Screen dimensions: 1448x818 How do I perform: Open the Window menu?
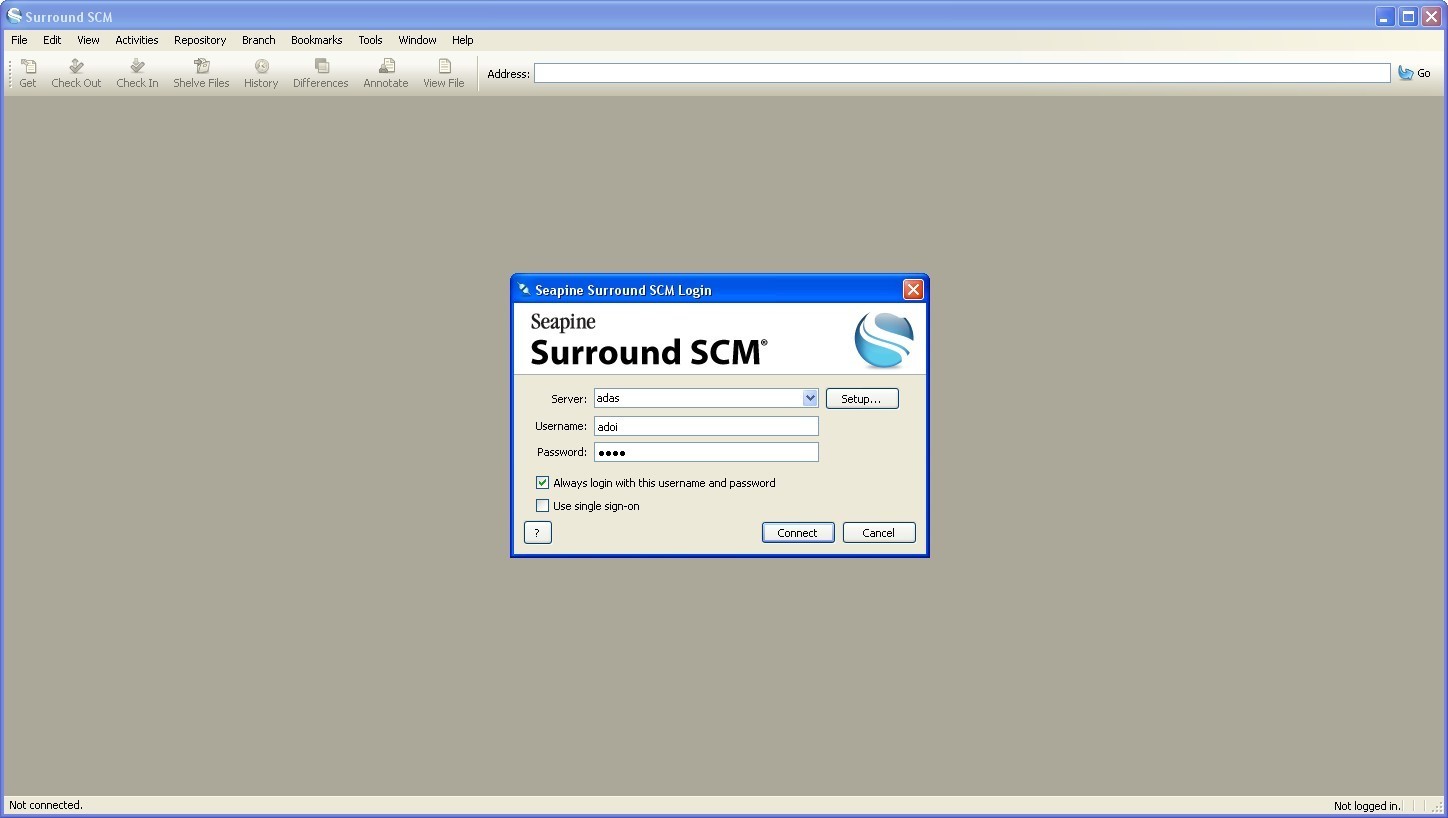pyautogui.click(x=417, y=40)
